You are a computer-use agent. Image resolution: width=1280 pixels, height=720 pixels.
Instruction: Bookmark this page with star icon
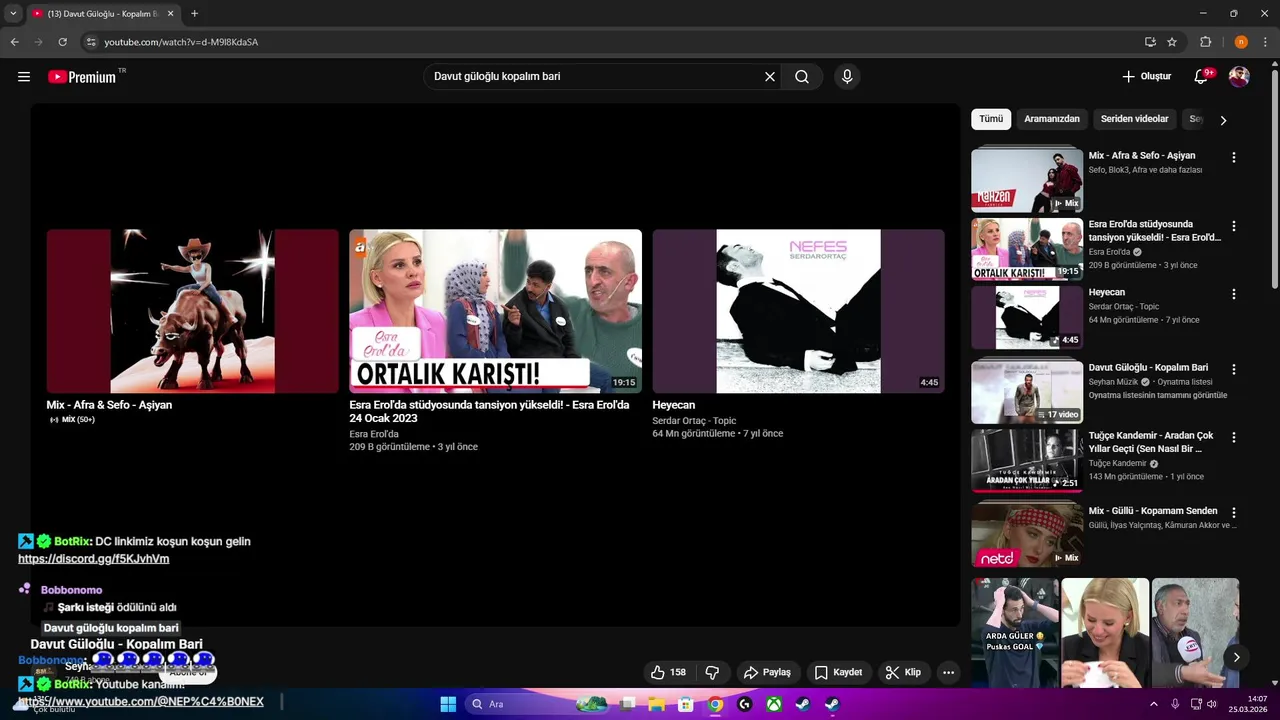1172,42
